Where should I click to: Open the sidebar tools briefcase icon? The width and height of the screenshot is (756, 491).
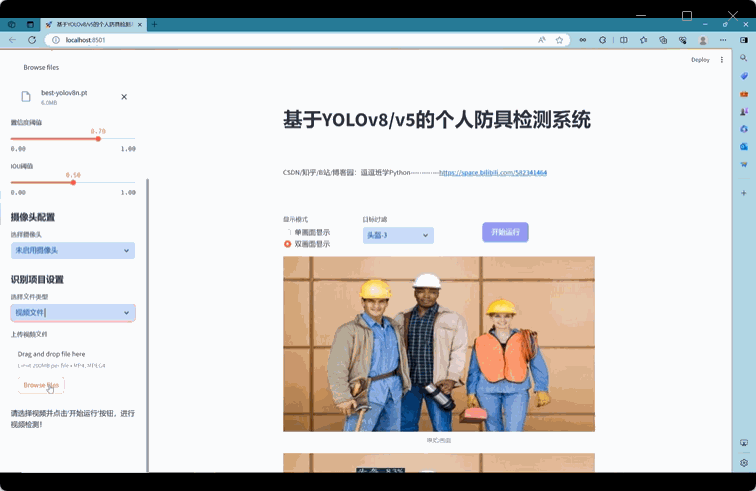(744, 94)
